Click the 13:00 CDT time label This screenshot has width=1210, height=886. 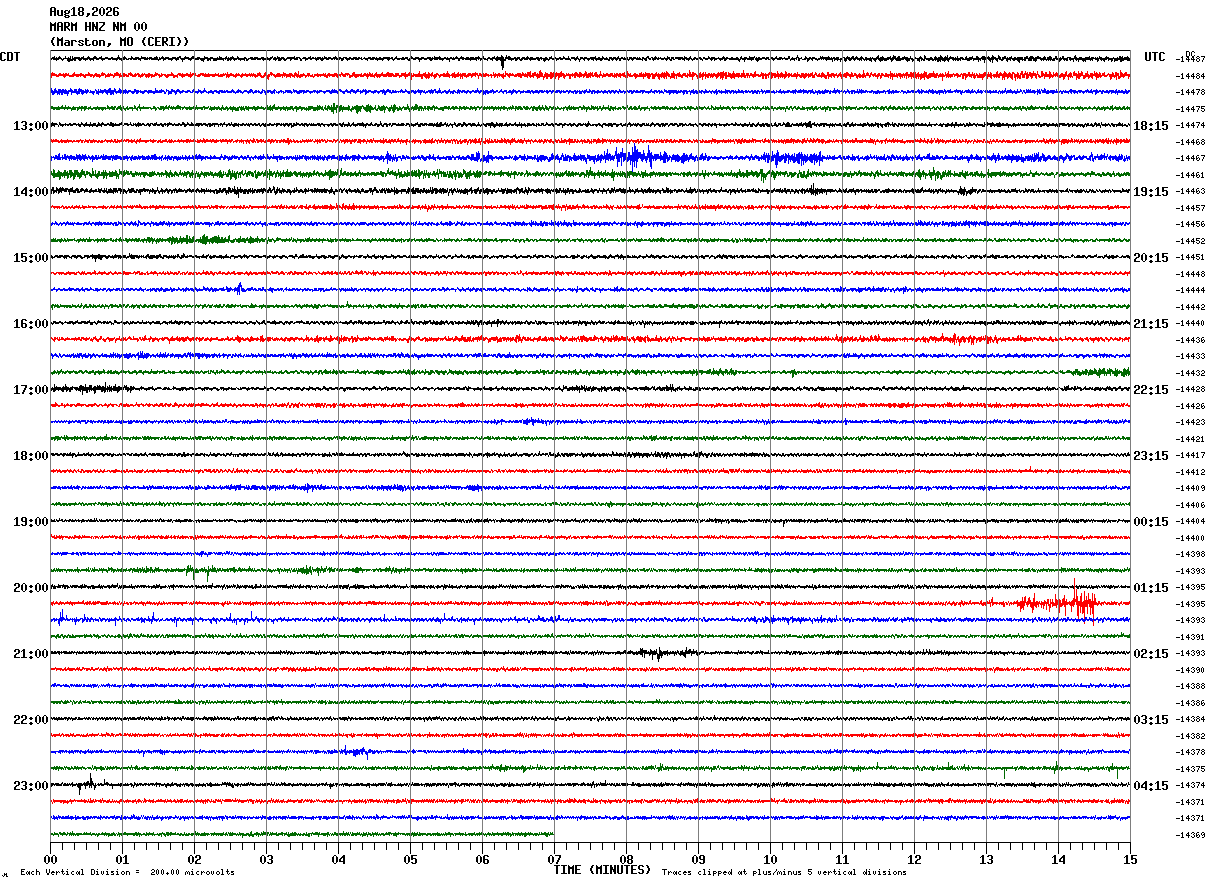31,126
